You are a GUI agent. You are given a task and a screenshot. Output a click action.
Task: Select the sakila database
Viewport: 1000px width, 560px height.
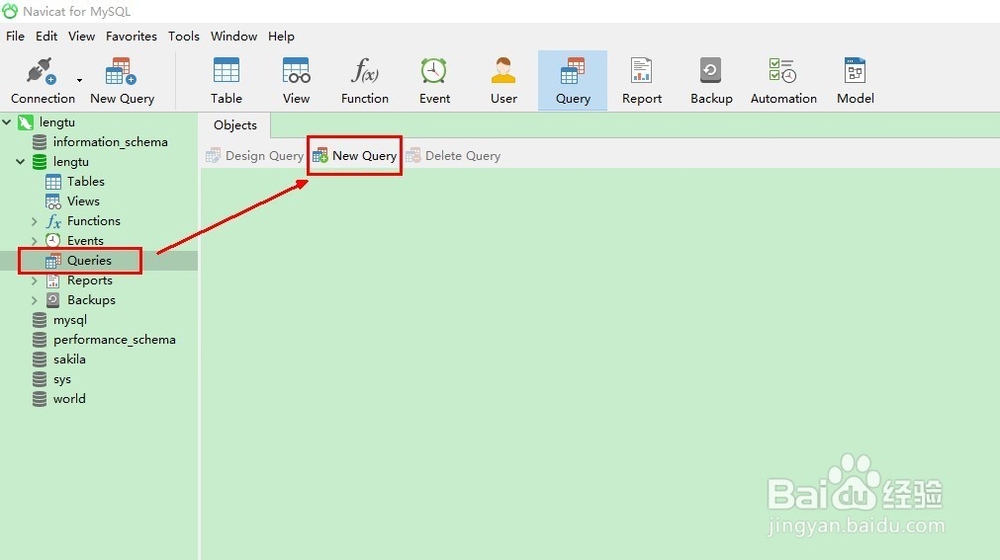click(x=69, y=359)
